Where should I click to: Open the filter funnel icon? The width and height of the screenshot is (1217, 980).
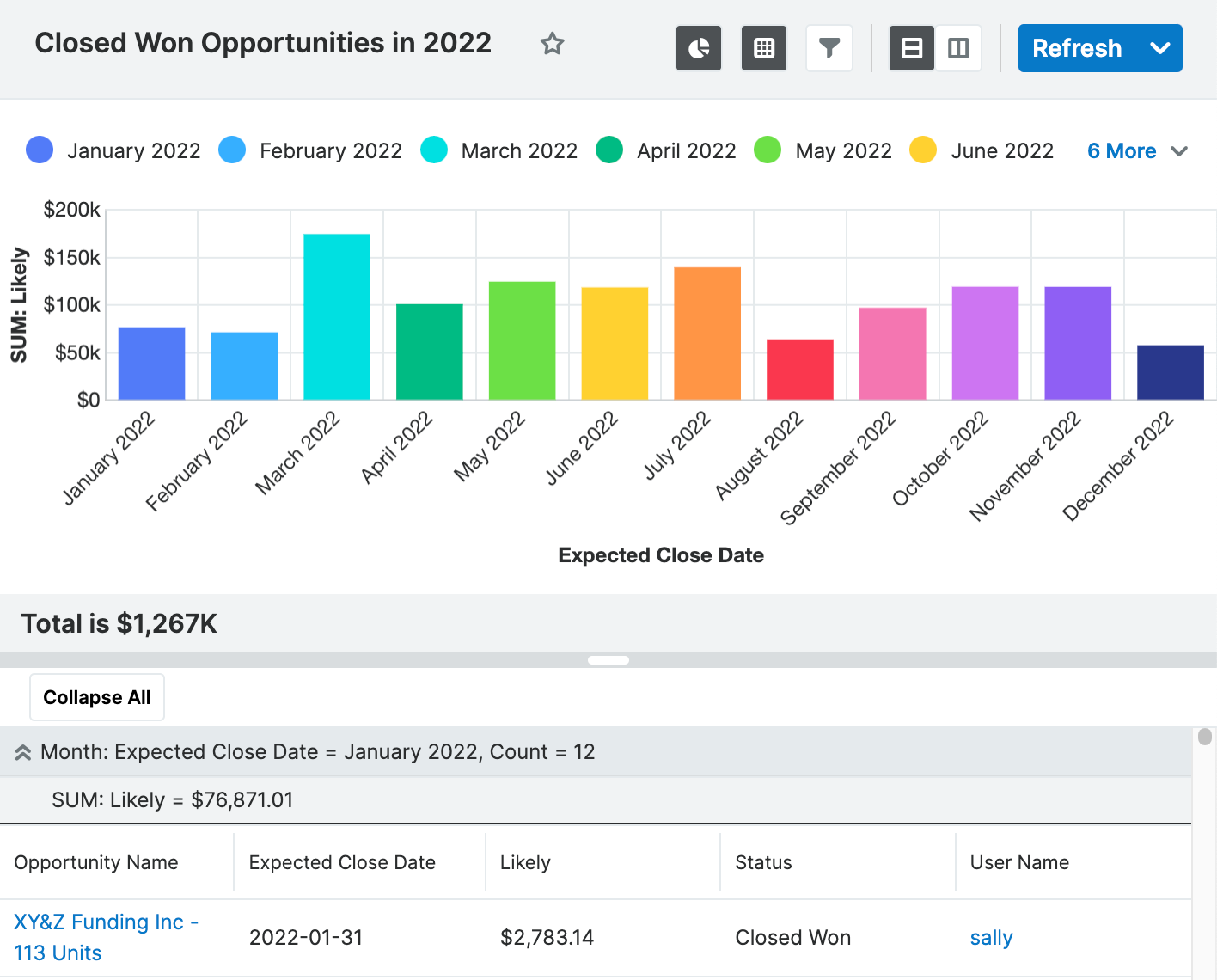[829, 48]
